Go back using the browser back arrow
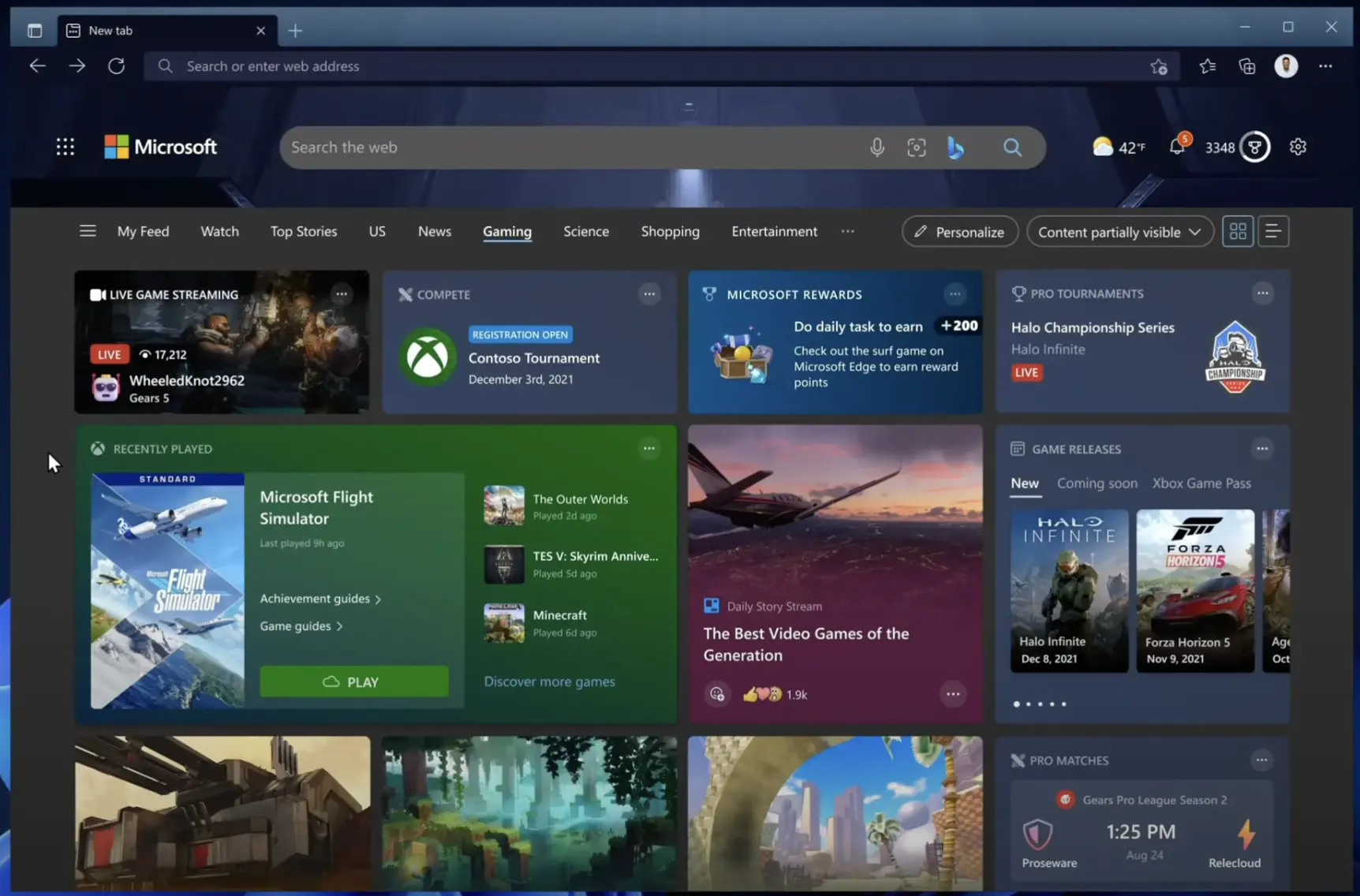Screen dimensions: 1360x896 (x=37, y=66)
